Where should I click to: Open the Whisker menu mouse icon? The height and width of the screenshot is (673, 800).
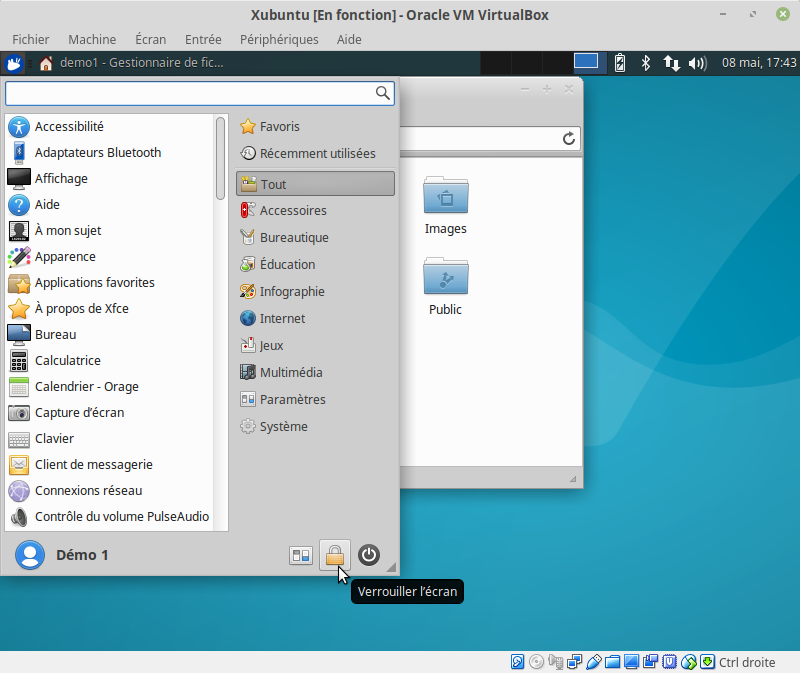pyautogui.click(x=14, y=63)
